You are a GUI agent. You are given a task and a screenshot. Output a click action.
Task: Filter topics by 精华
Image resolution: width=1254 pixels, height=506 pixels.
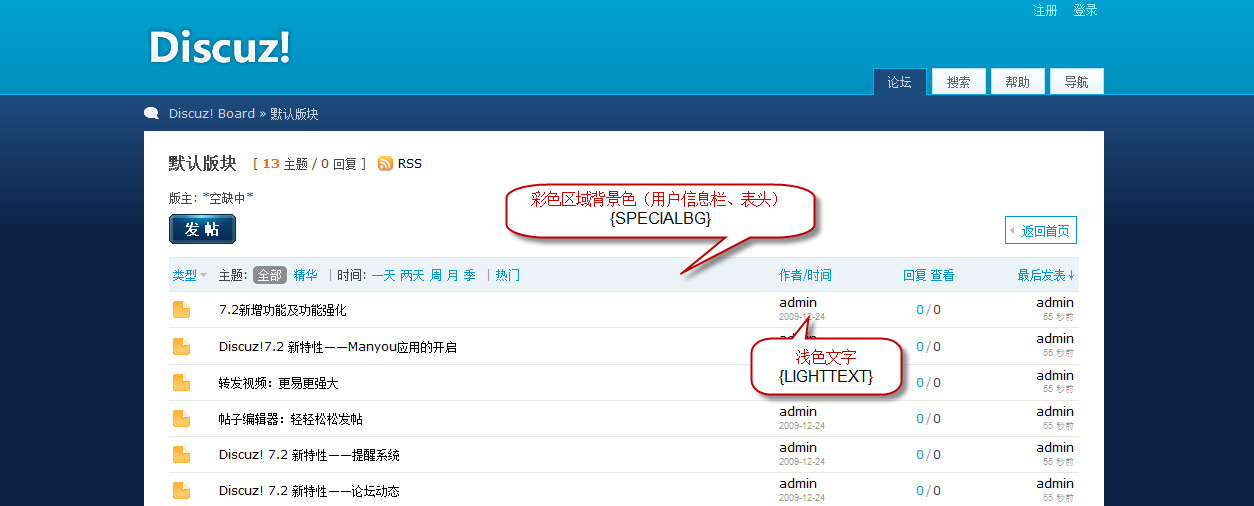coord(306,275)
